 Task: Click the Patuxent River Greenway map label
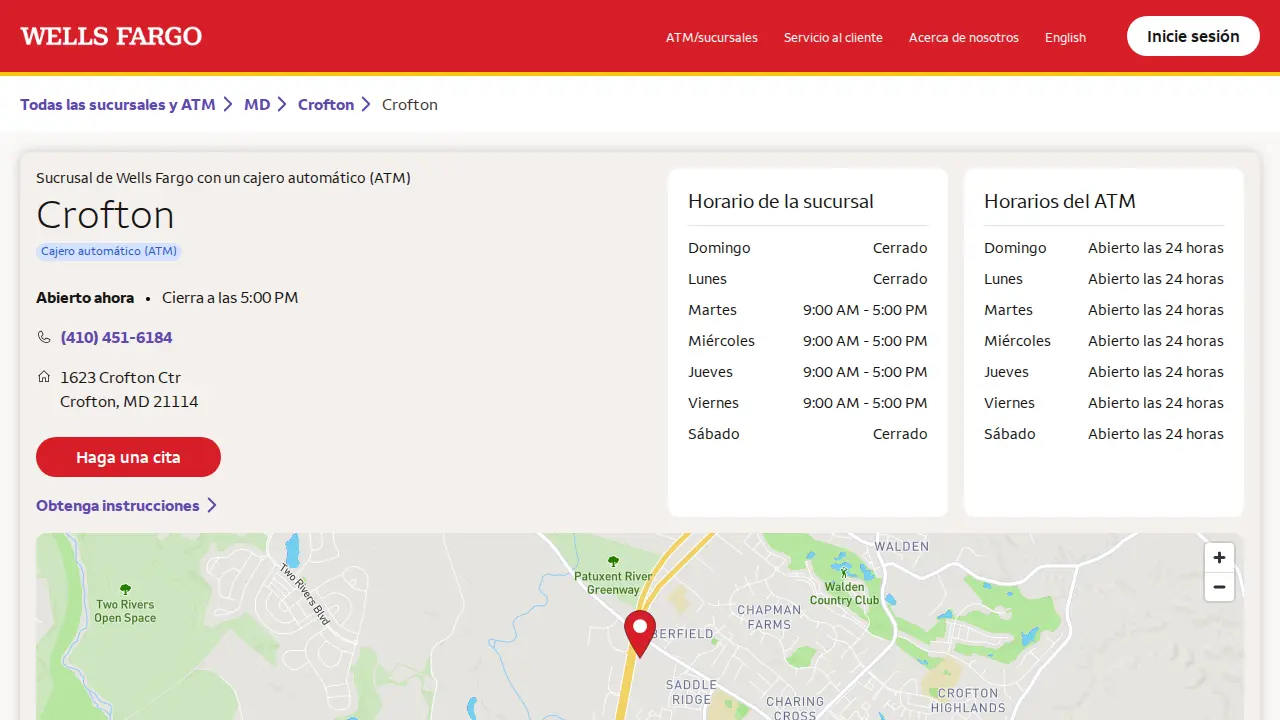[x=613, y=583]
